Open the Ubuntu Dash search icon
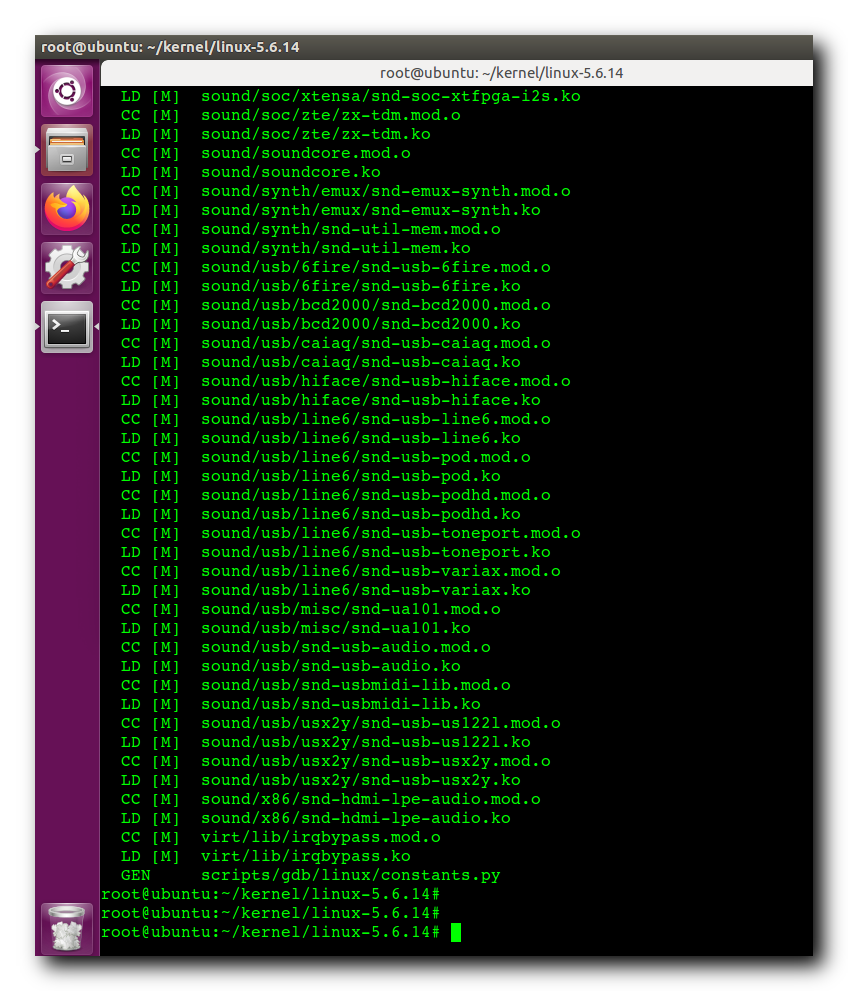 67,91
